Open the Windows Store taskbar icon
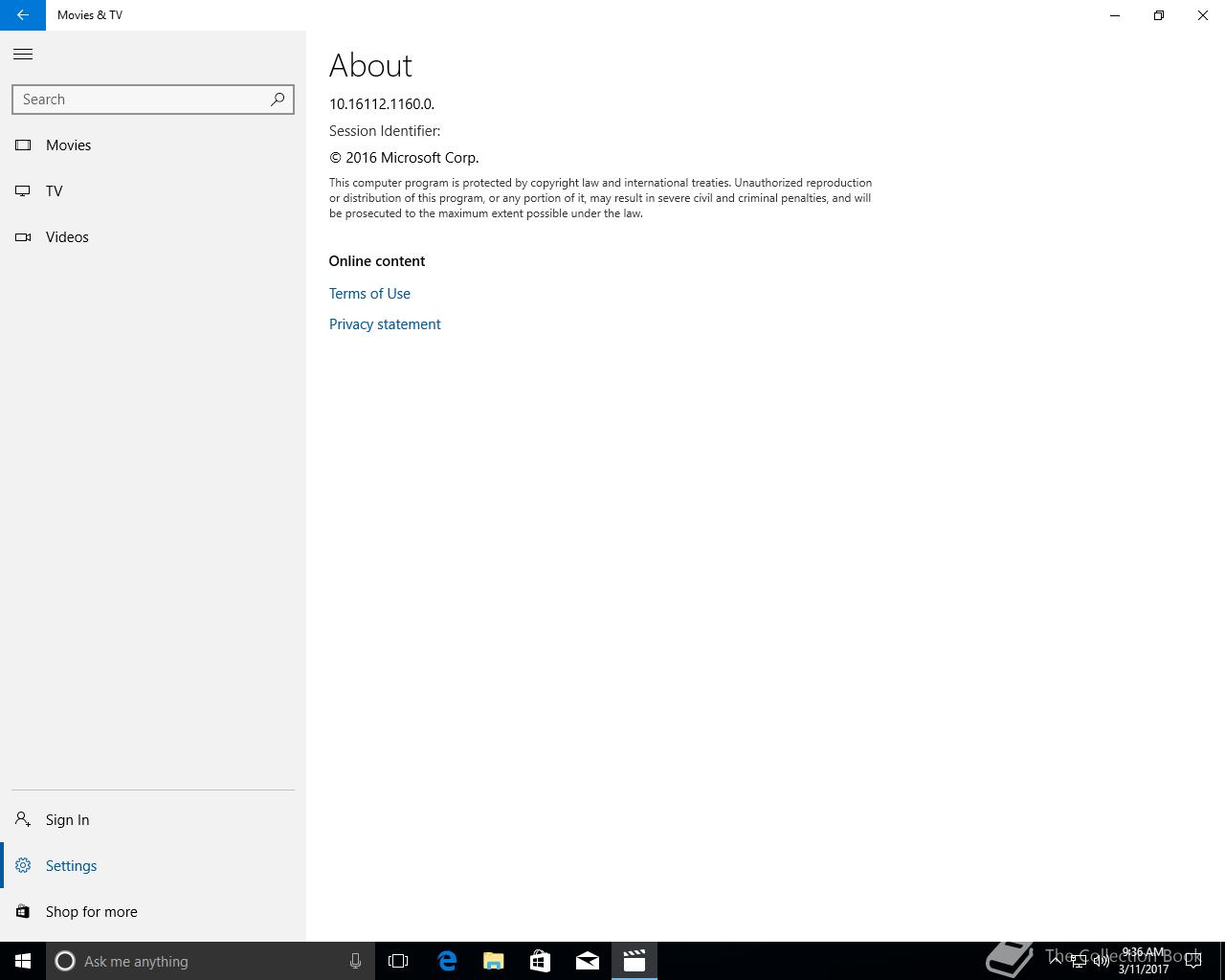This screenshot has height=980, width=1225. click(x=541, y=961)
